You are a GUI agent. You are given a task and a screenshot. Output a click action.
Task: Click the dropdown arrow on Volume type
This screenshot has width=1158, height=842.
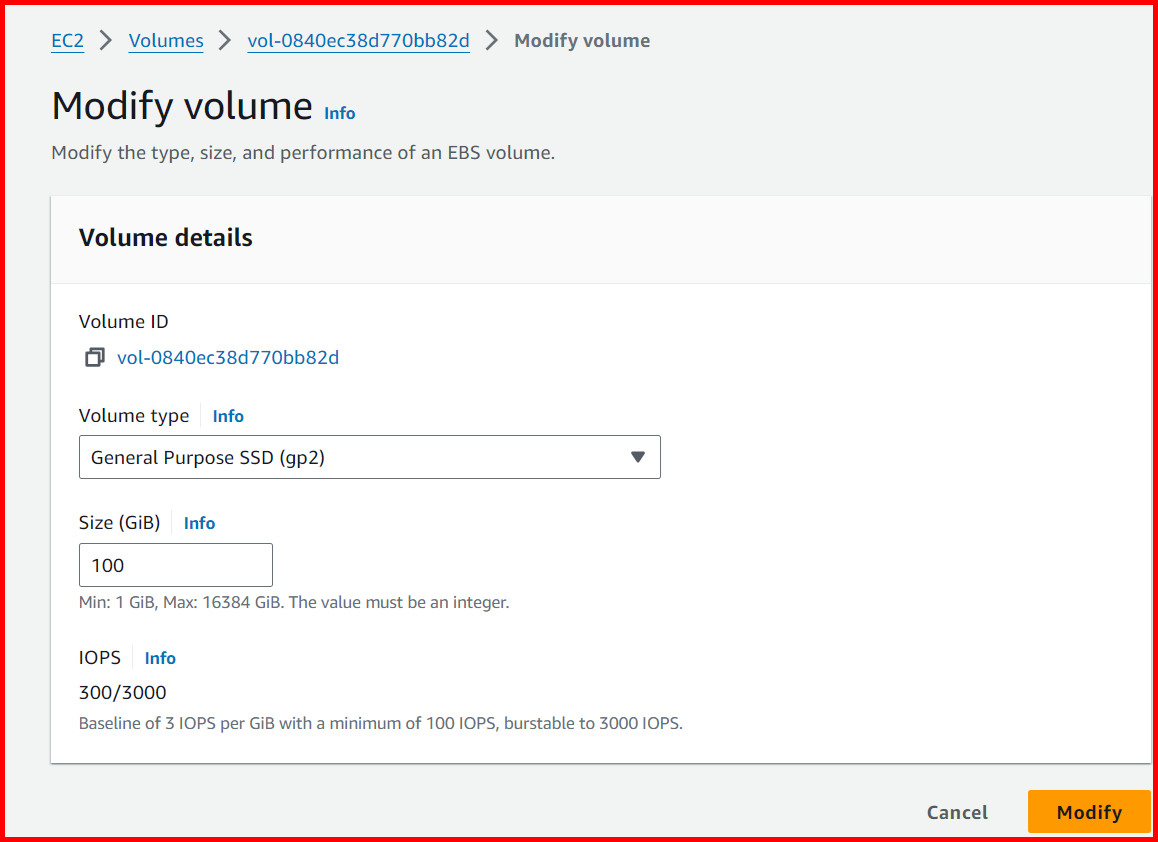pyautogui.click(x=638, y=457)
